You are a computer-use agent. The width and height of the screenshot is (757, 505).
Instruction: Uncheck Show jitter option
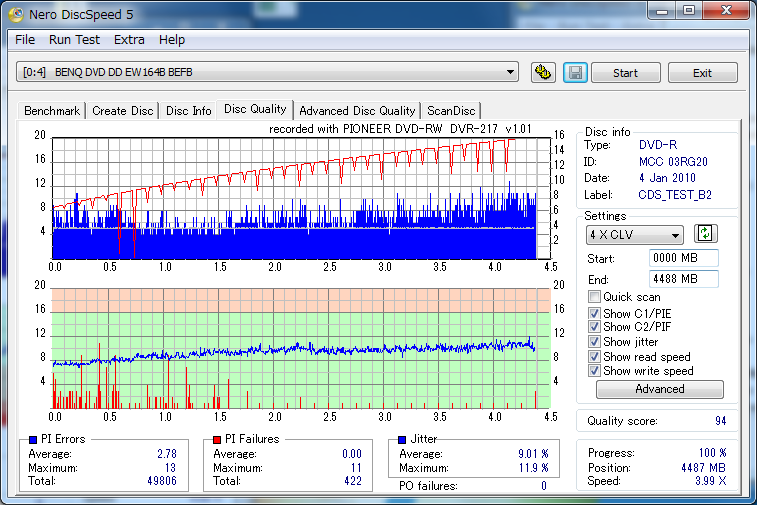595,342
